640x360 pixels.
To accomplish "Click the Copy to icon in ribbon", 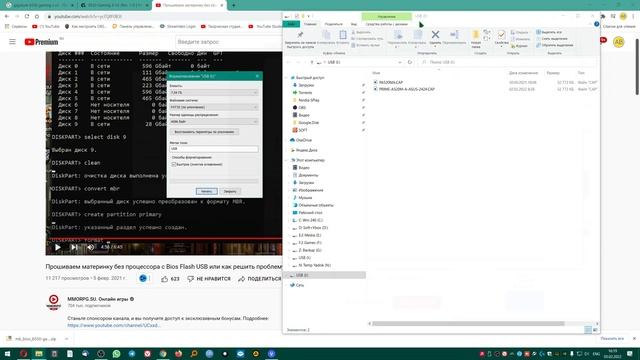I will 417,35.
